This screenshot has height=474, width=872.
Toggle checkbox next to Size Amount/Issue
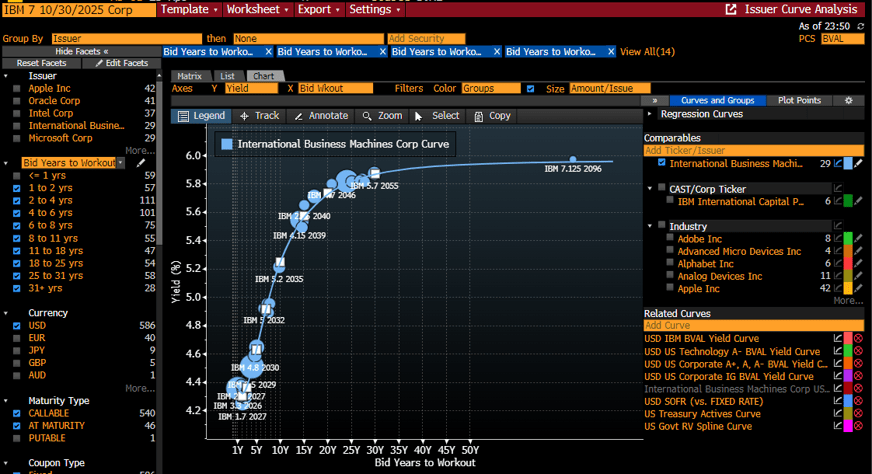point(531,88)
